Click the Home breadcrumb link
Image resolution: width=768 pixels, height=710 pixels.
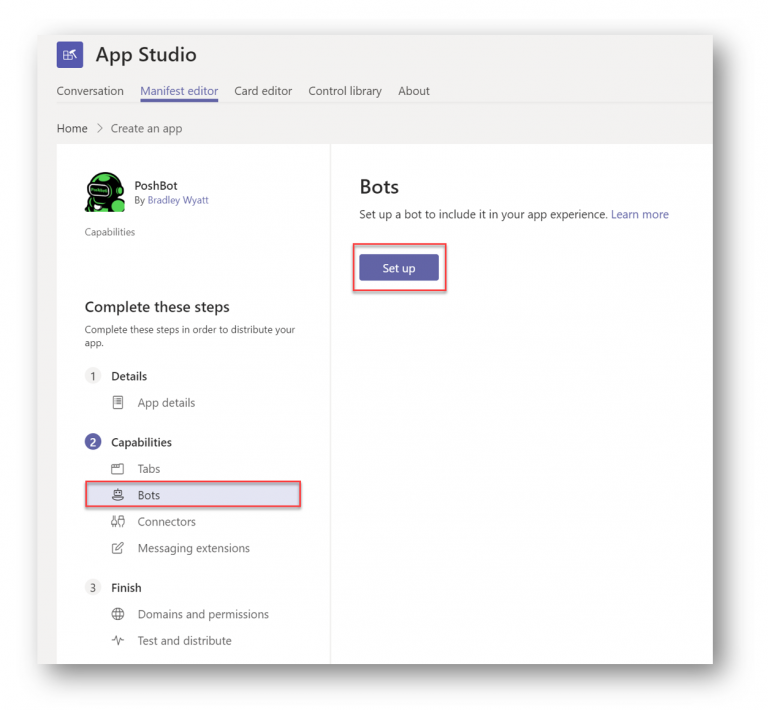(72, 128)
